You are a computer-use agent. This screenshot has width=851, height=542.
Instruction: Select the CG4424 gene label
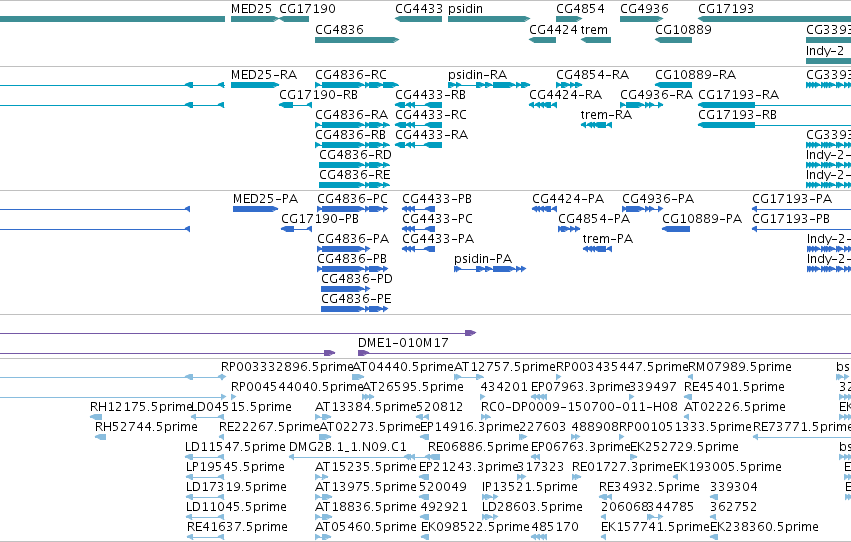[x=554, y=29]
